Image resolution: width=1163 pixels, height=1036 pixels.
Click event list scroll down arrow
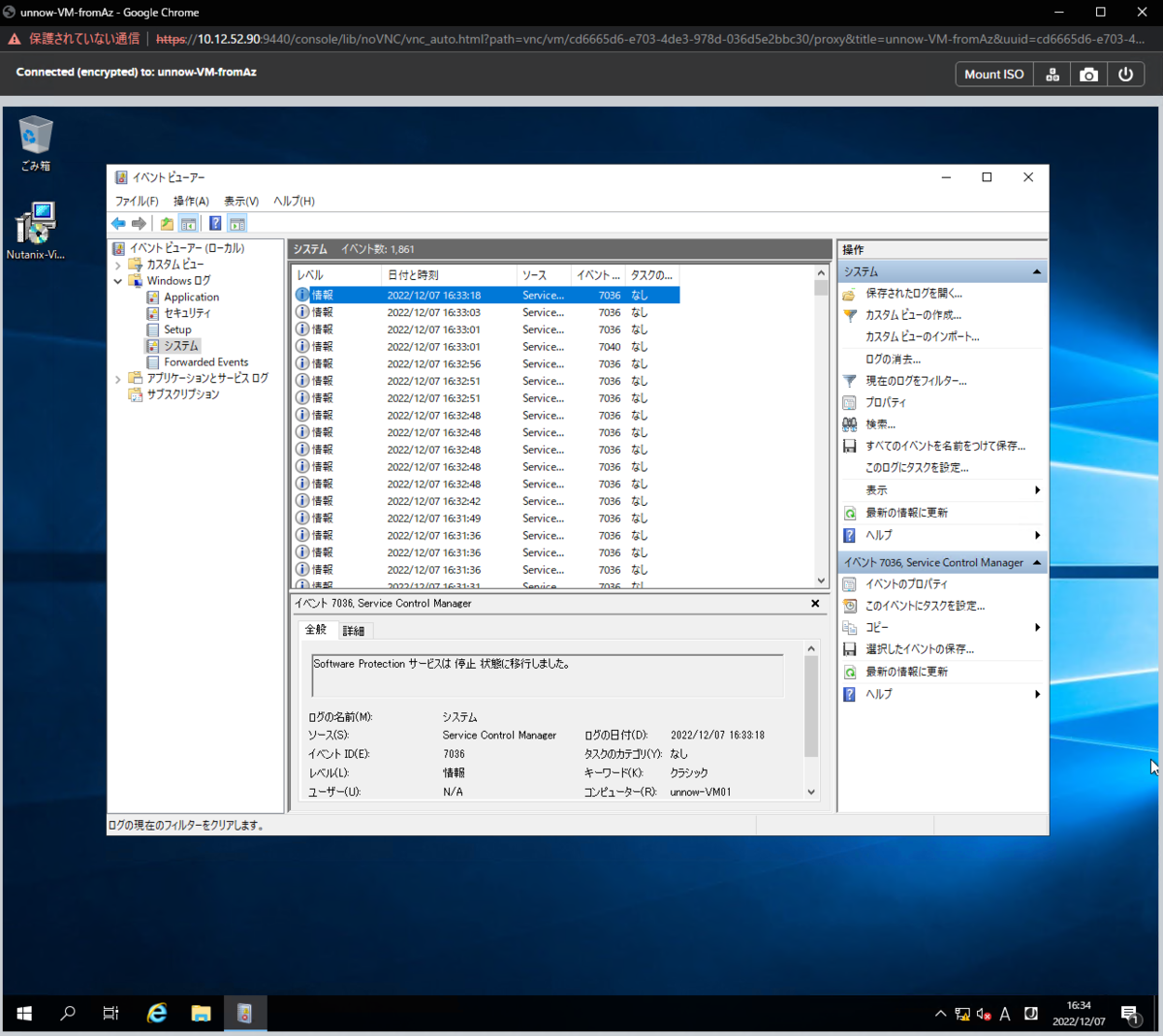821,581
